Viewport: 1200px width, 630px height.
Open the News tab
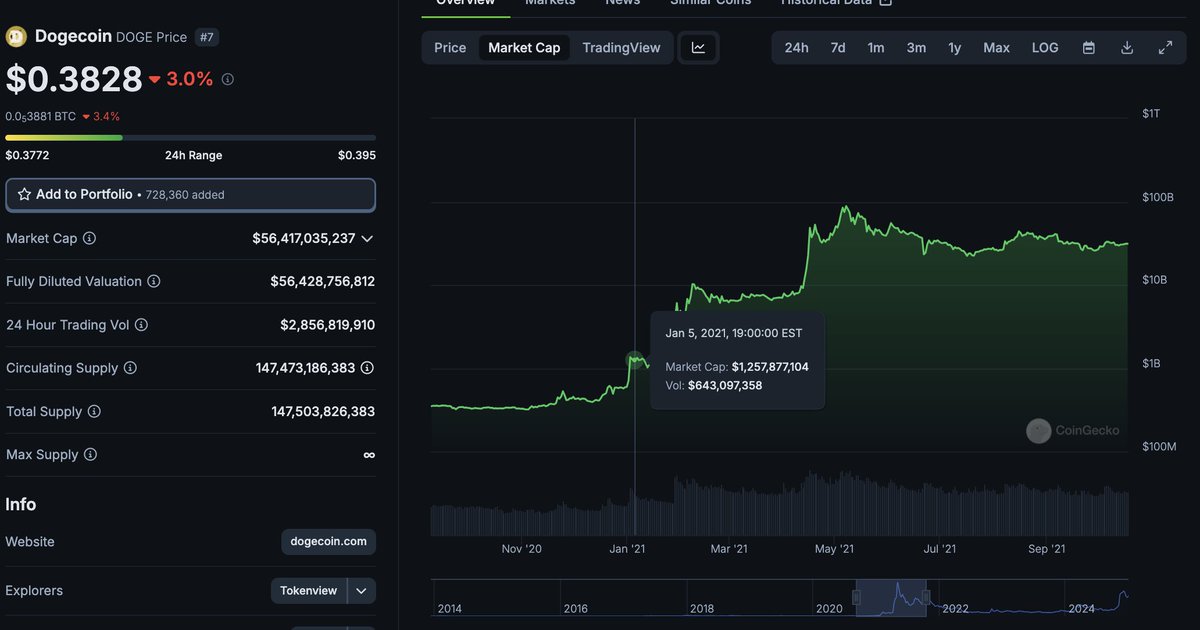coord(623,3)
